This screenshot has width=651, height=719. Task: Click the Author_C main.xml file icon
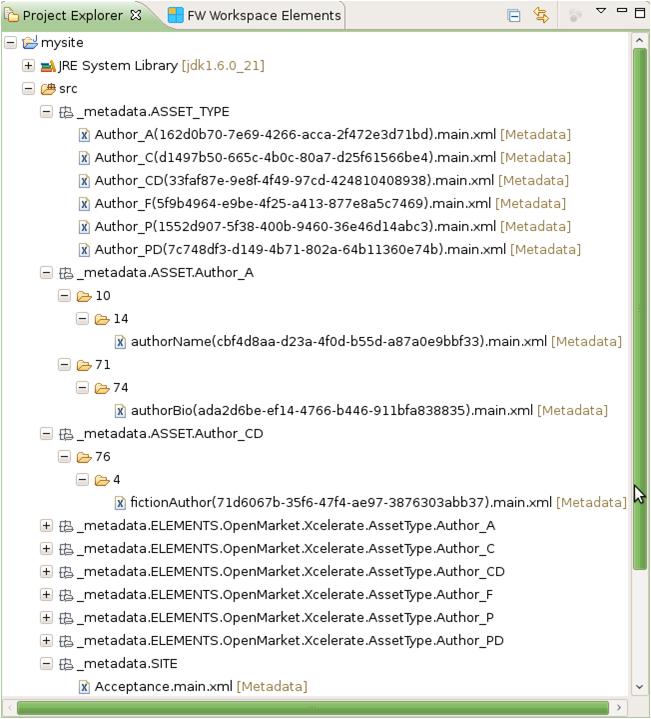point(84,158)
